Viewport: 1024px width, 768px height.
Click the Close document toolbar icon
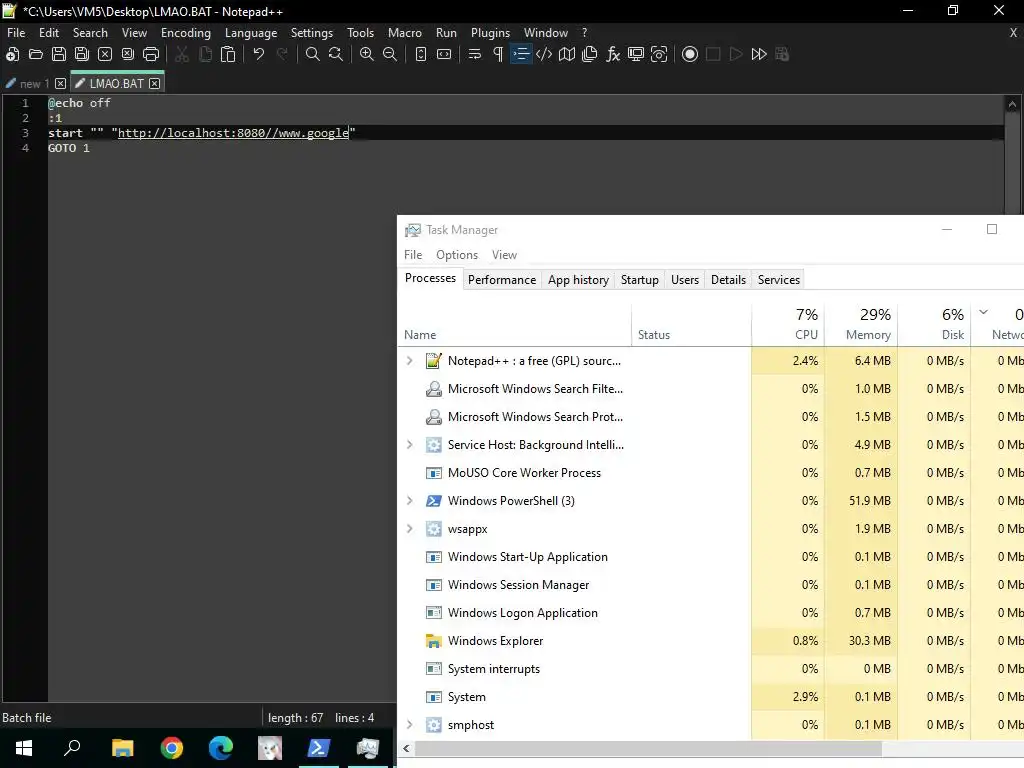click(105, 54)
